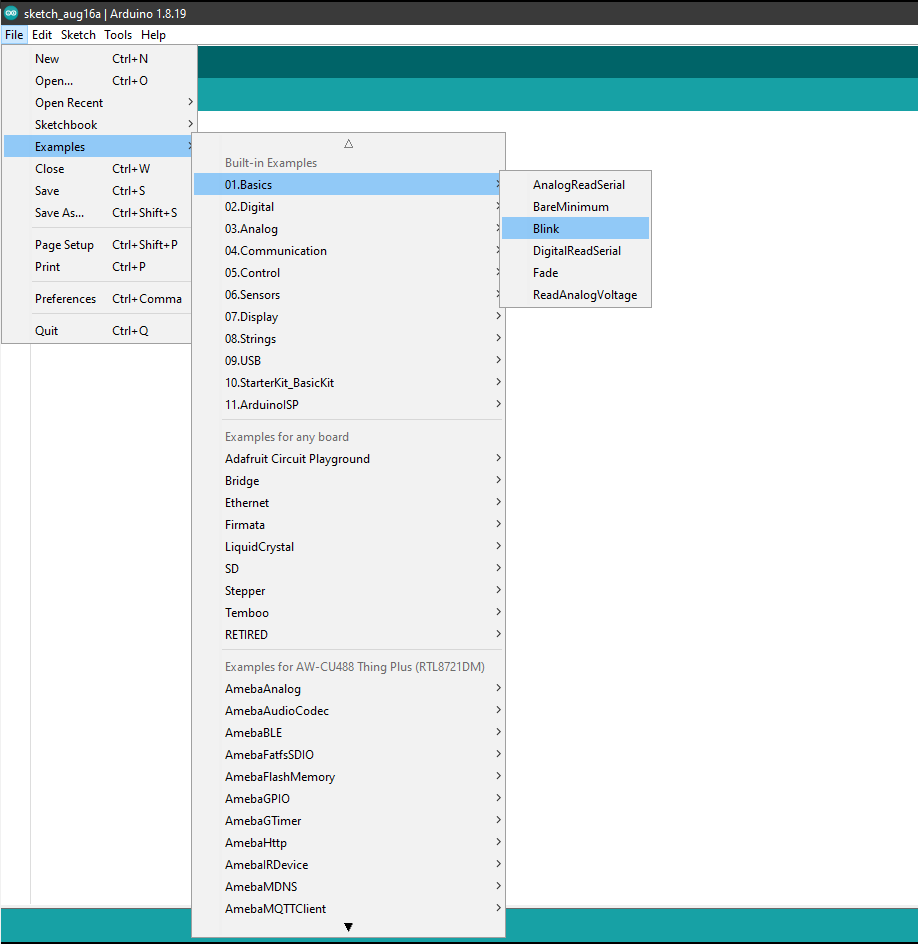Expand the AmebaFlashMemory examples
The height and width of the screenshot is (944, 918).
click(x=349, y=777)
